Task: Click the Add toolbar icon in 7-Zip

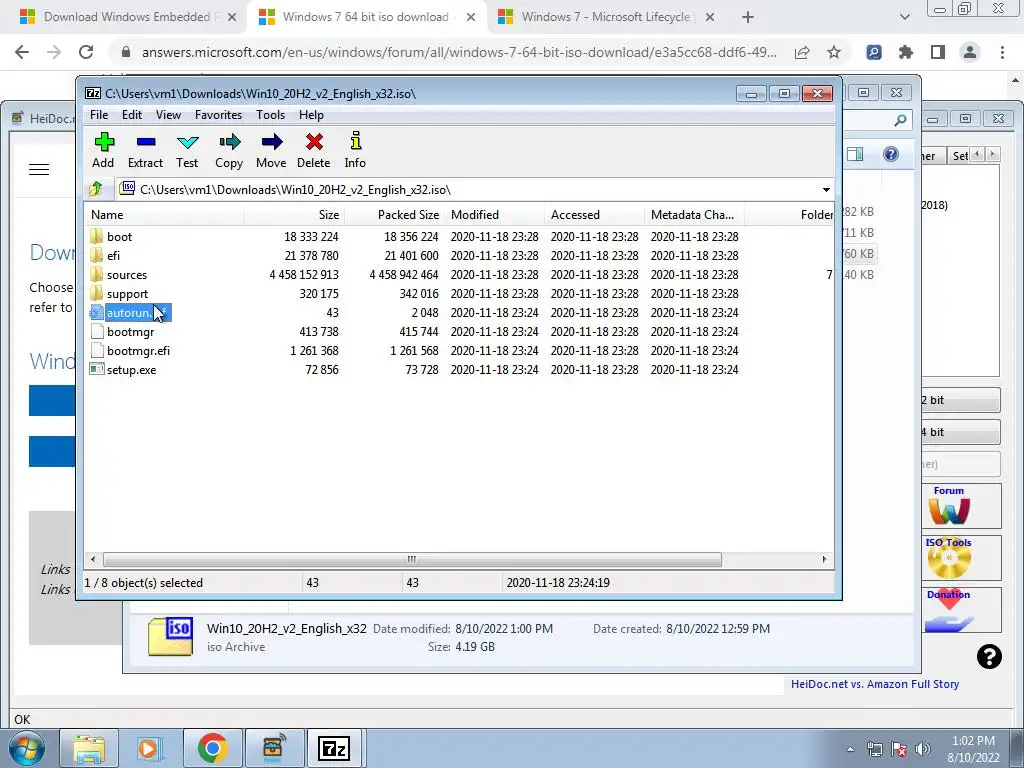Action: (x=104, y=142)
